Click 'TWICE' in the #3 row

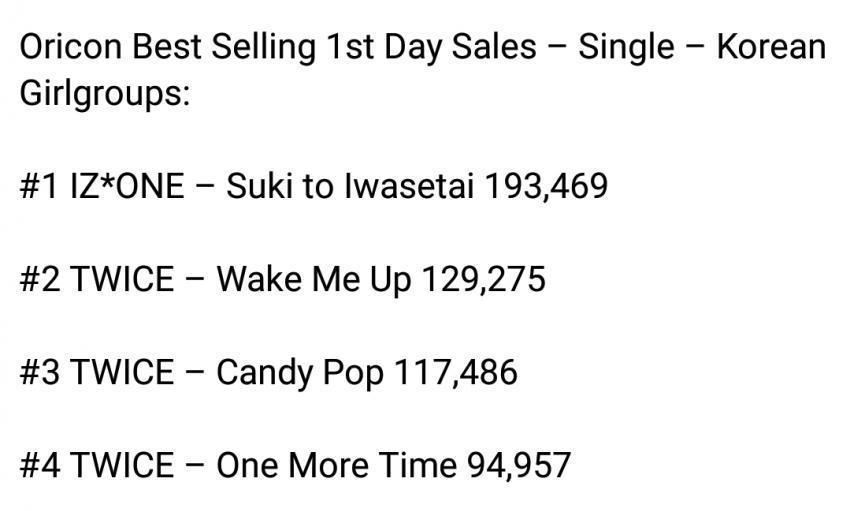tap(123, 372)
